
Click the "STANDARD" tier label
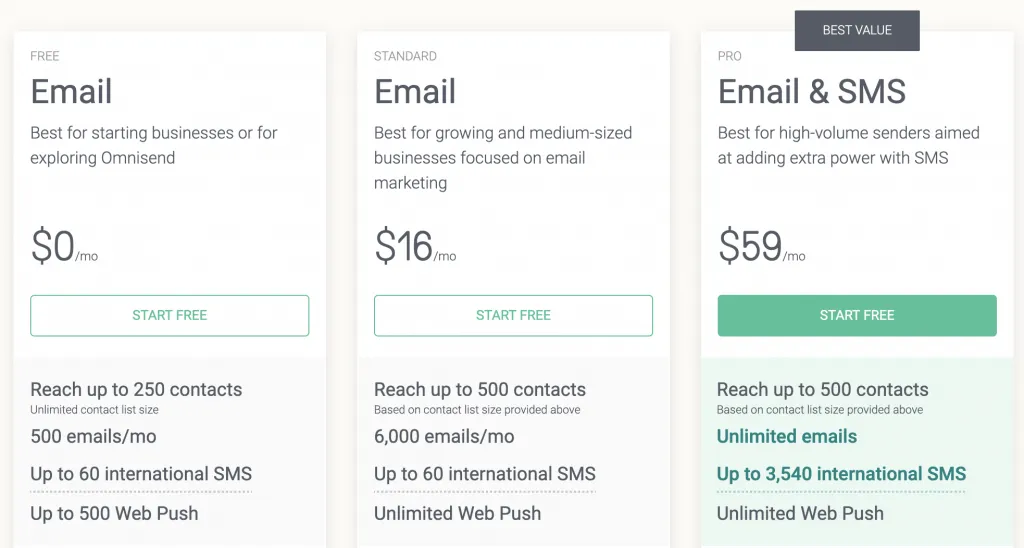pyautogui.click(x=405, y=56)
